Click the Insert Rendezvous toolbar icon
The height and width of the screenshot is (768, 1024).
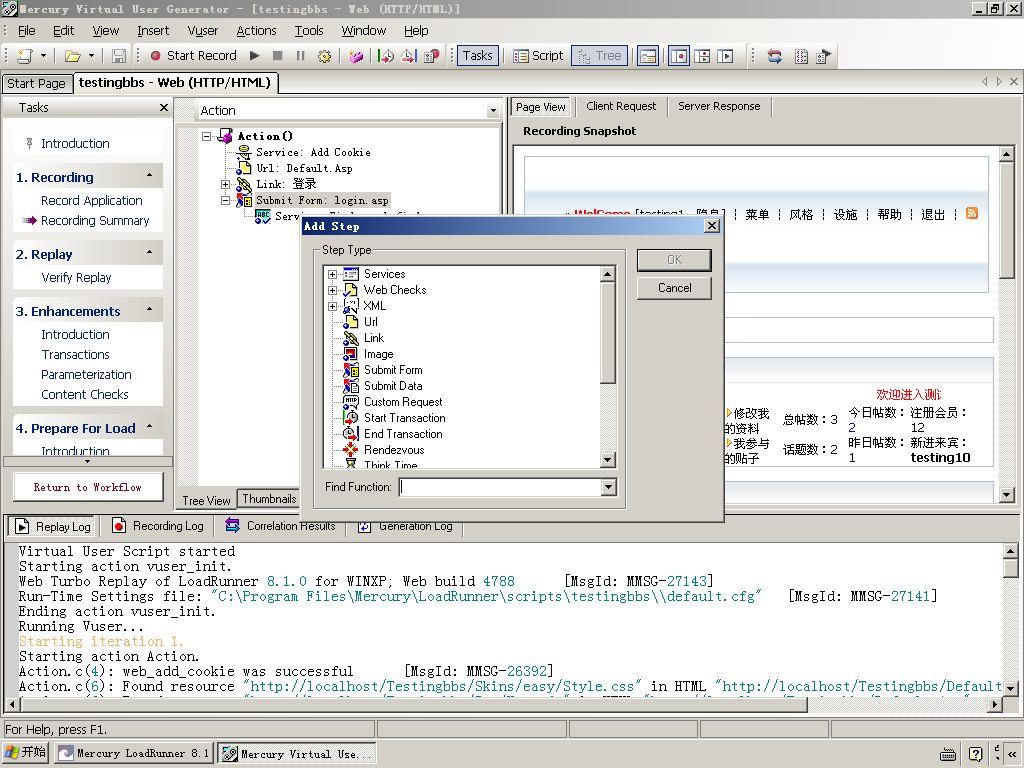(x=432, y=56)
